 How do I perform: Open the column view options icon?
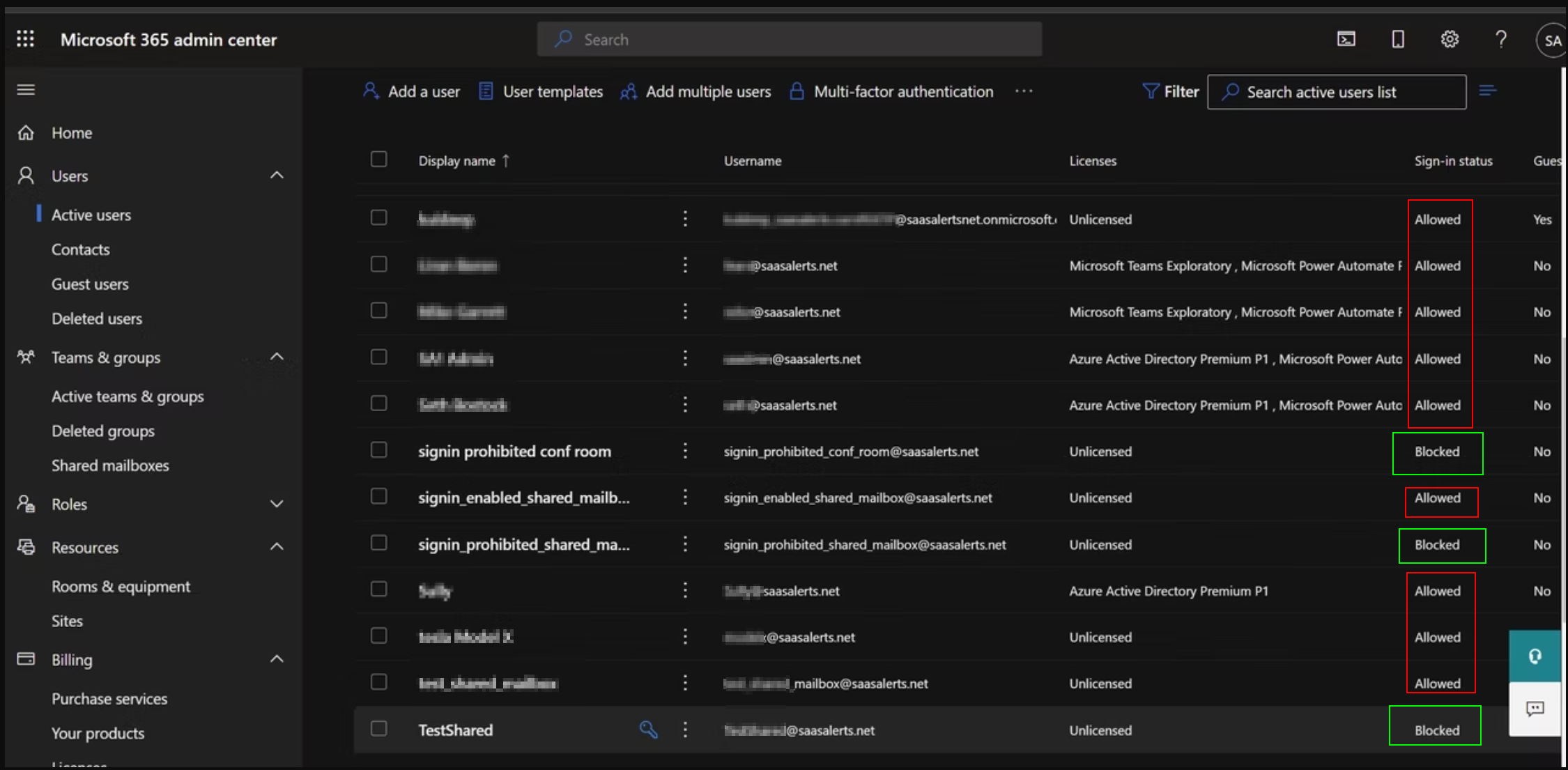coord(1488,91)
